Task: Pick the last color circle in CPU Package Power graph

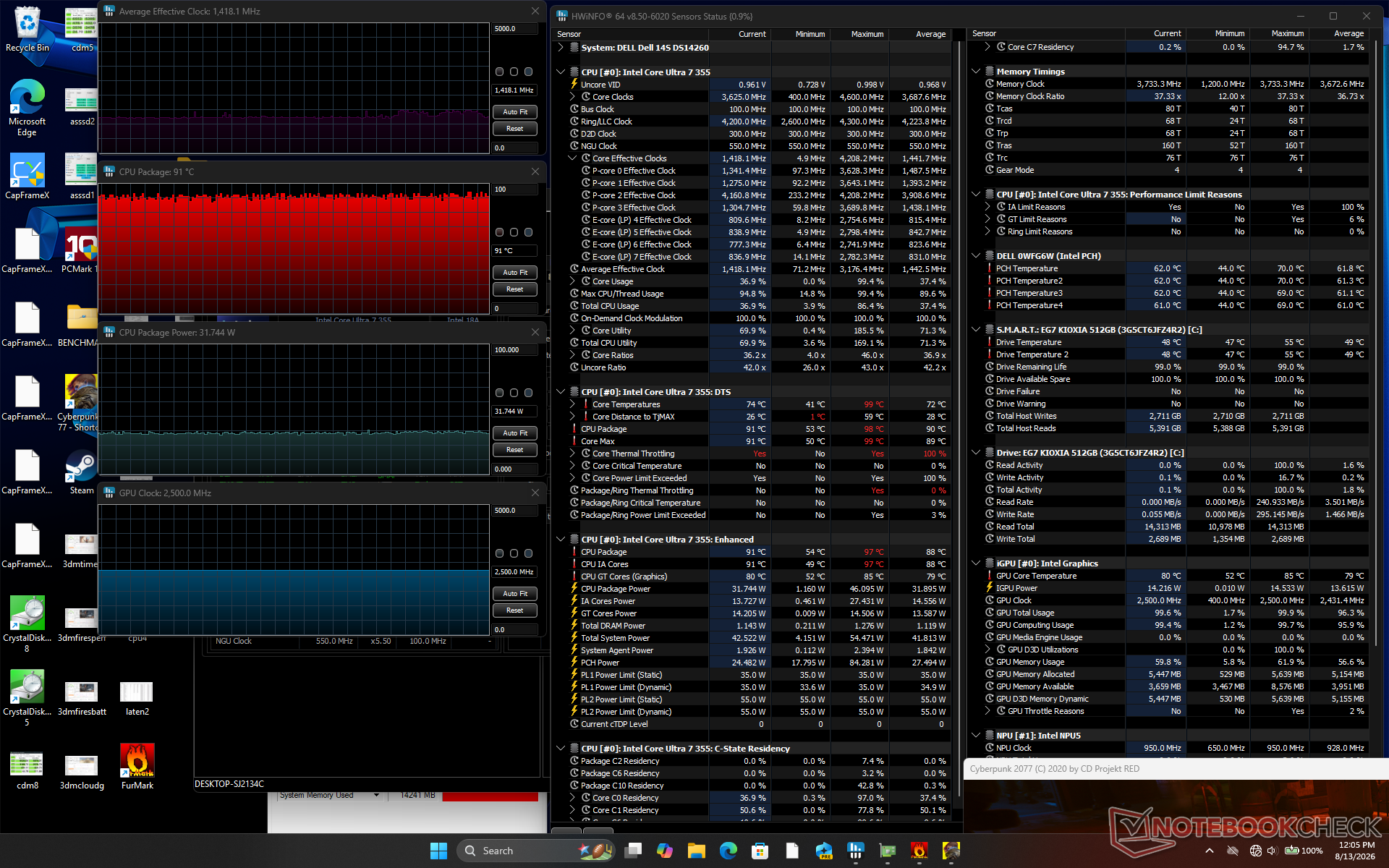Action: pyautogui.click(x=528, y=393)
